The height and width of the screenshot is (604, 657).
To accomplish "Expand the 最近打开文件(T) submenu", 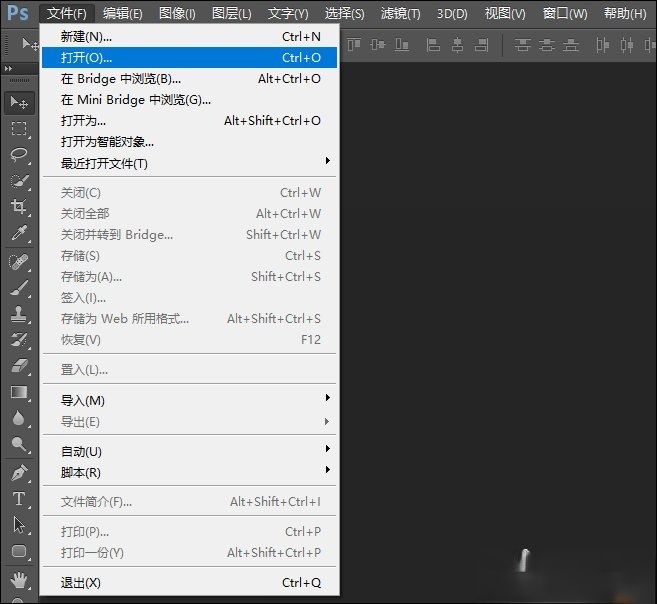I will (189, 163).
